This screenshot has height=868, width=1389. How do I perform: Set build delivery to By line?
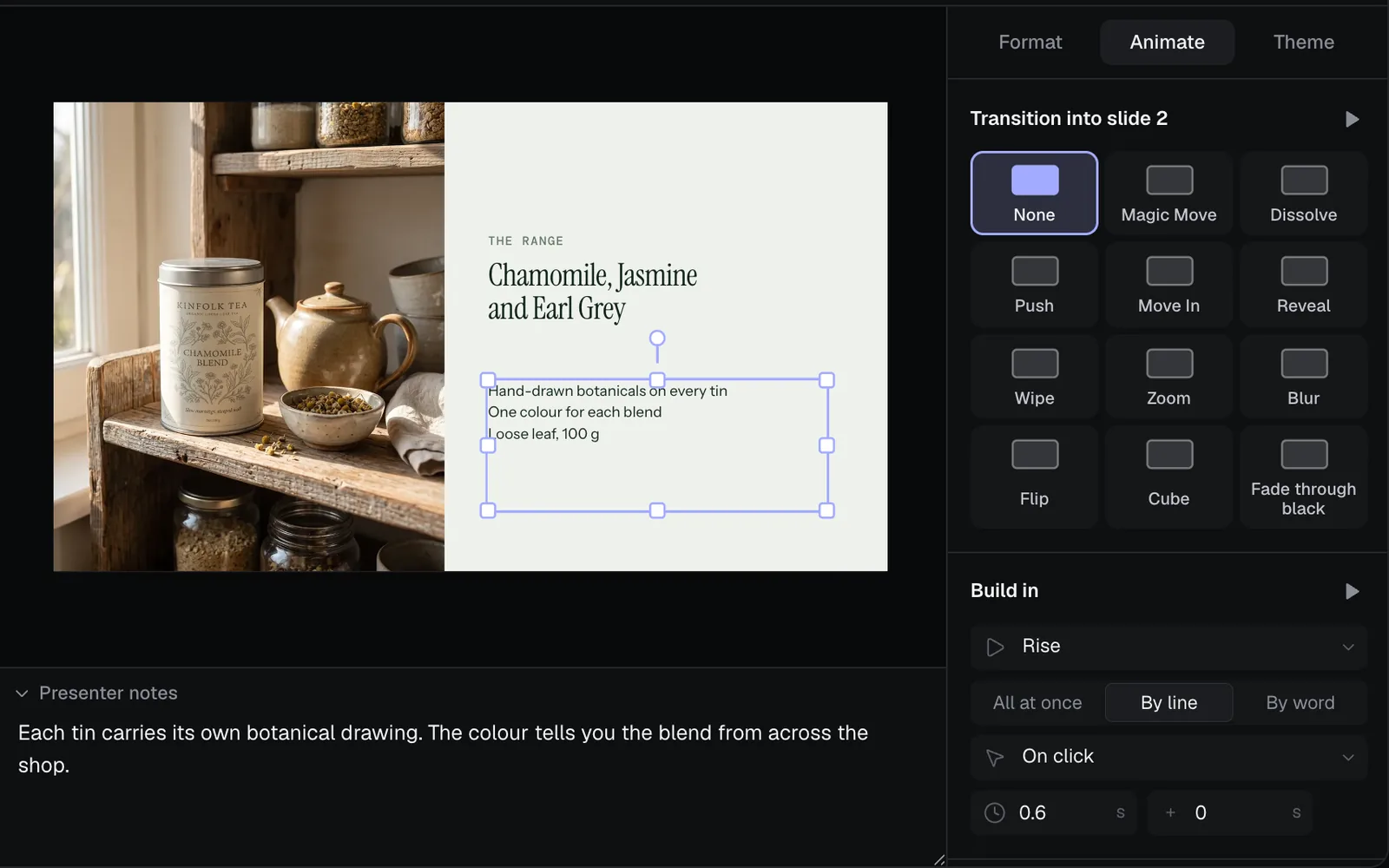point(1168,703)
